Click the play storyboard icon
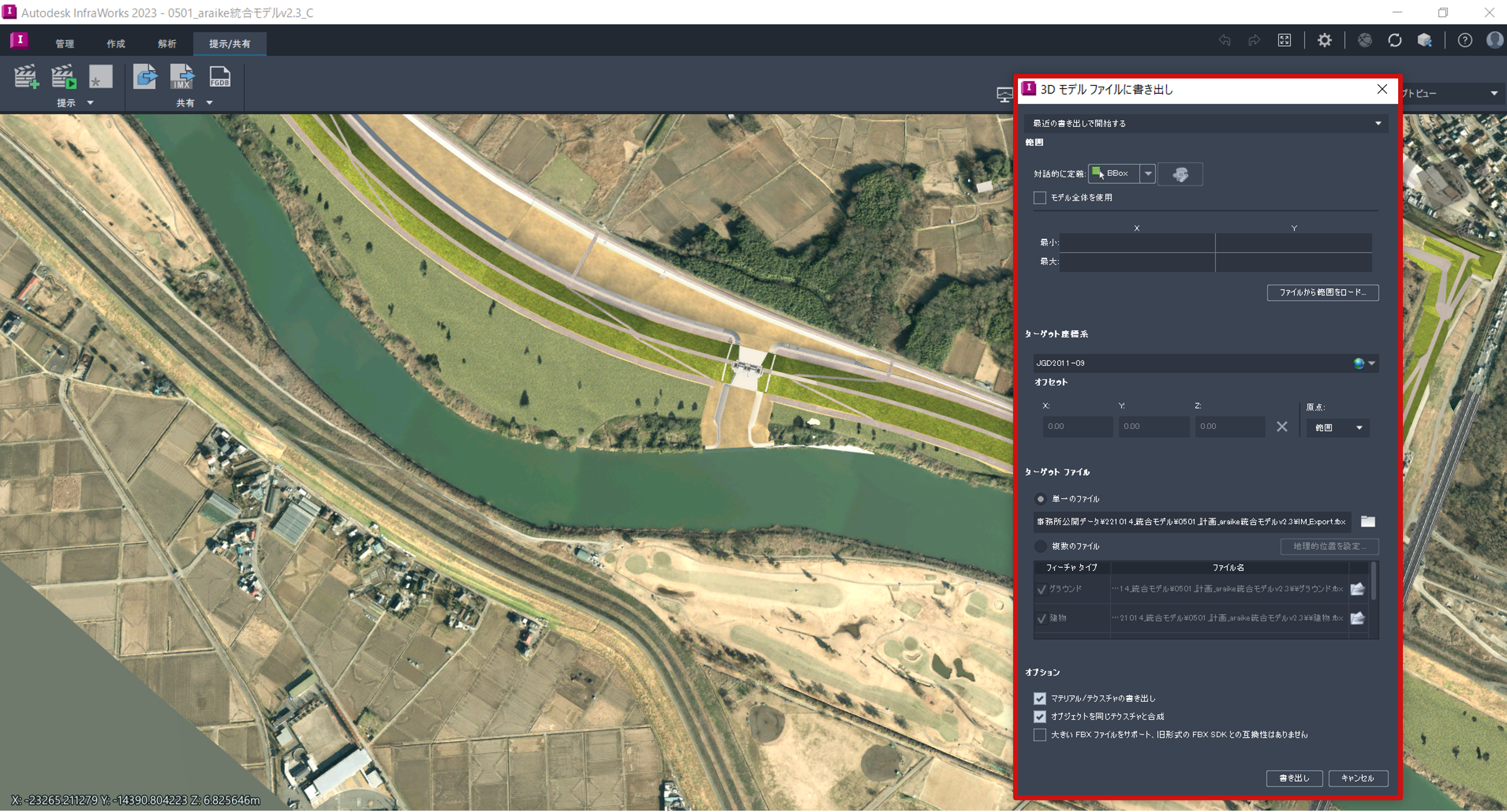 [63, 76]
